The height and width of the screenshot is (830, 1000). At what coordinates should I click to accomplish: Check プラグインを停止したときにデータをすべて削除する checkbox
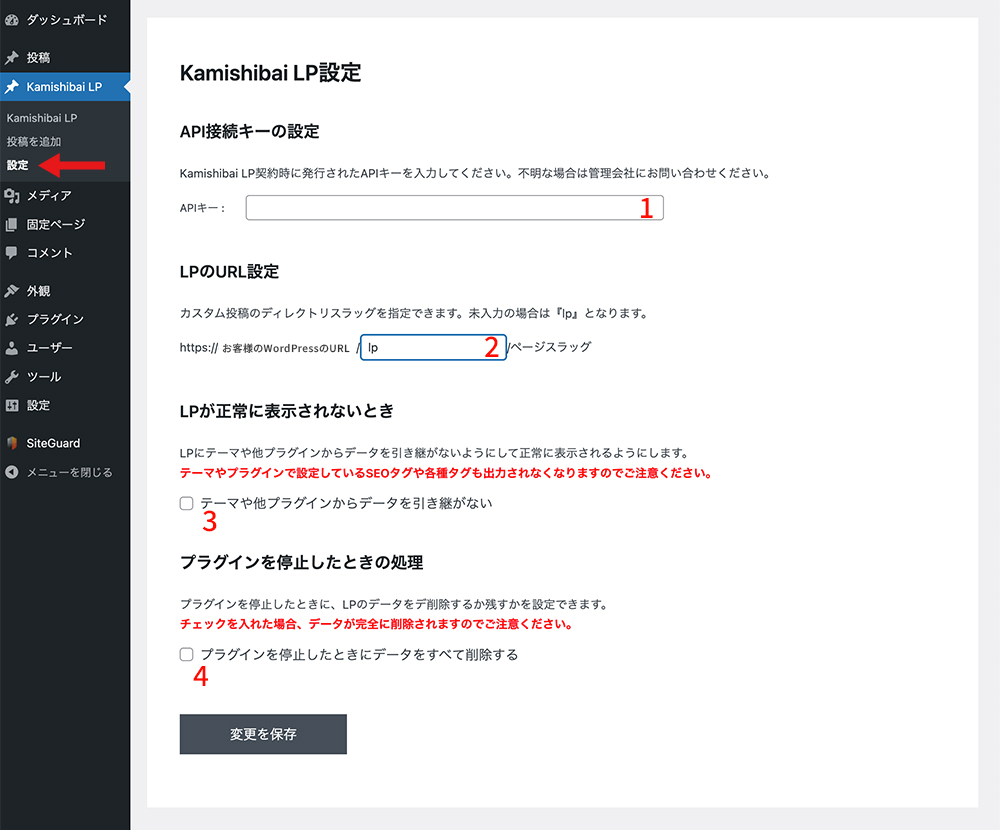[186, 655]
